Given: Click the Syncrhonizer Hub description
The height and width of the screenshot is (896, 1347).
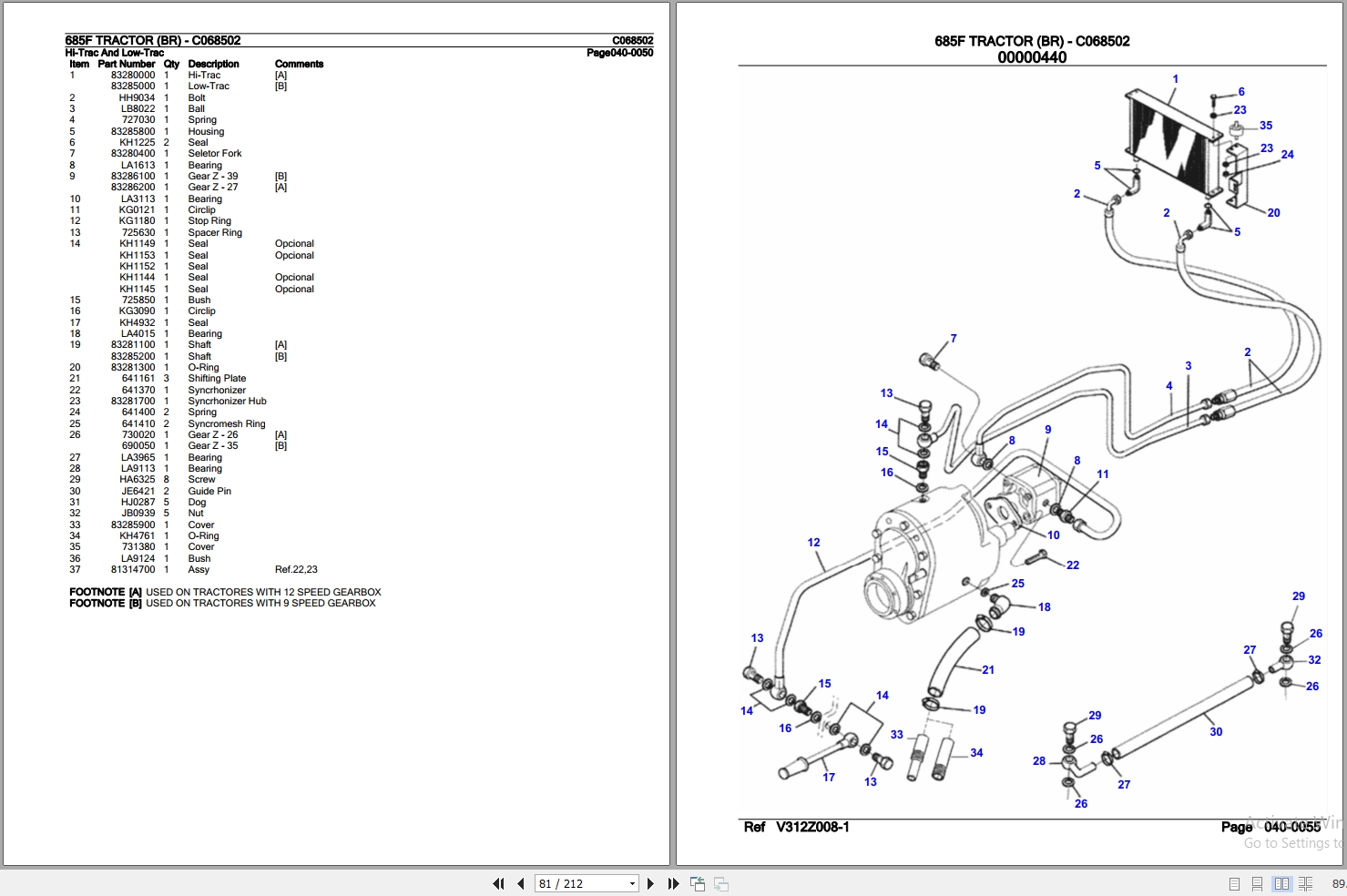Looking at the screenshot, I should tap(228, 401).
